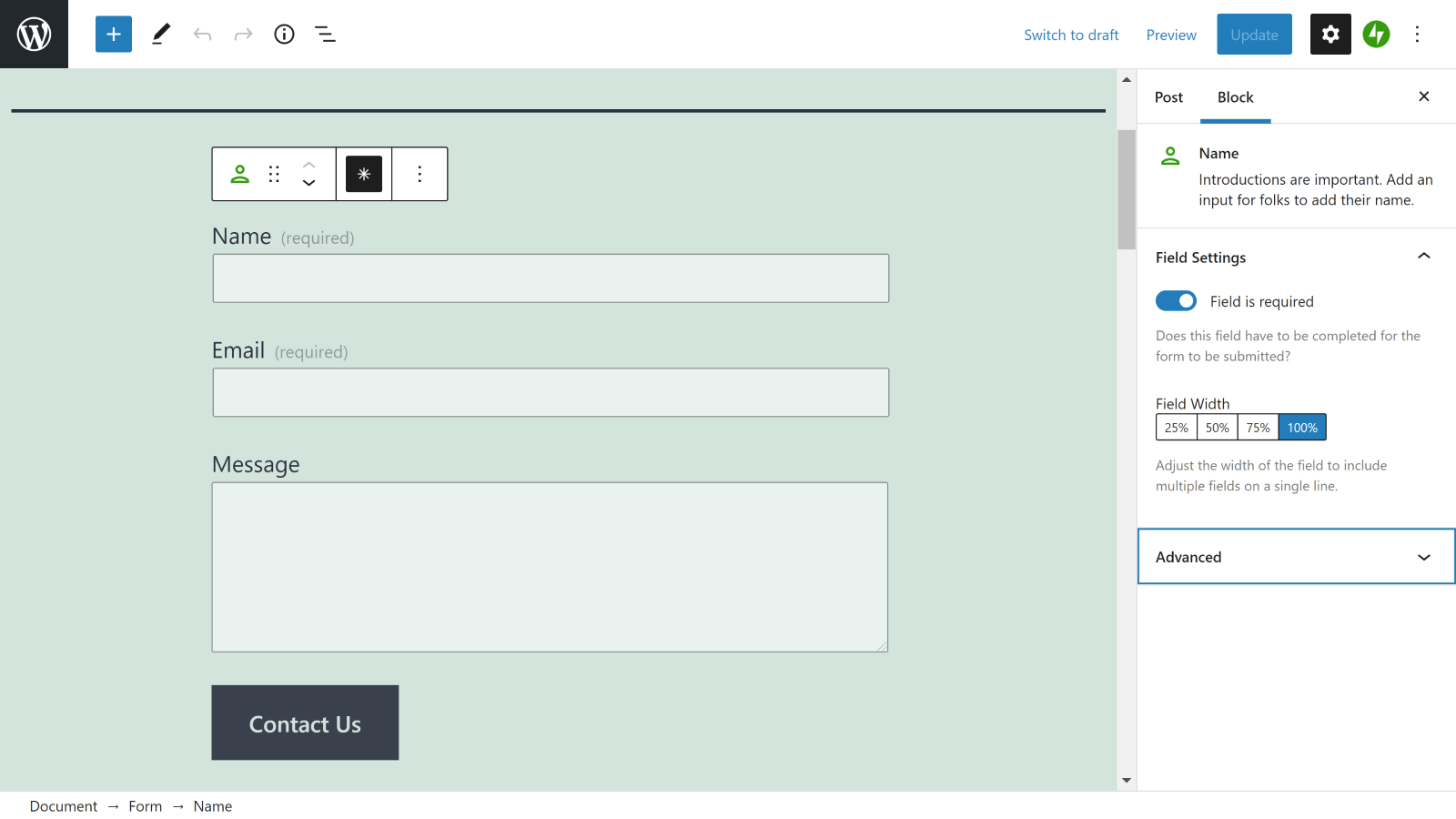Open block toolbar more options

coord(420,174)
